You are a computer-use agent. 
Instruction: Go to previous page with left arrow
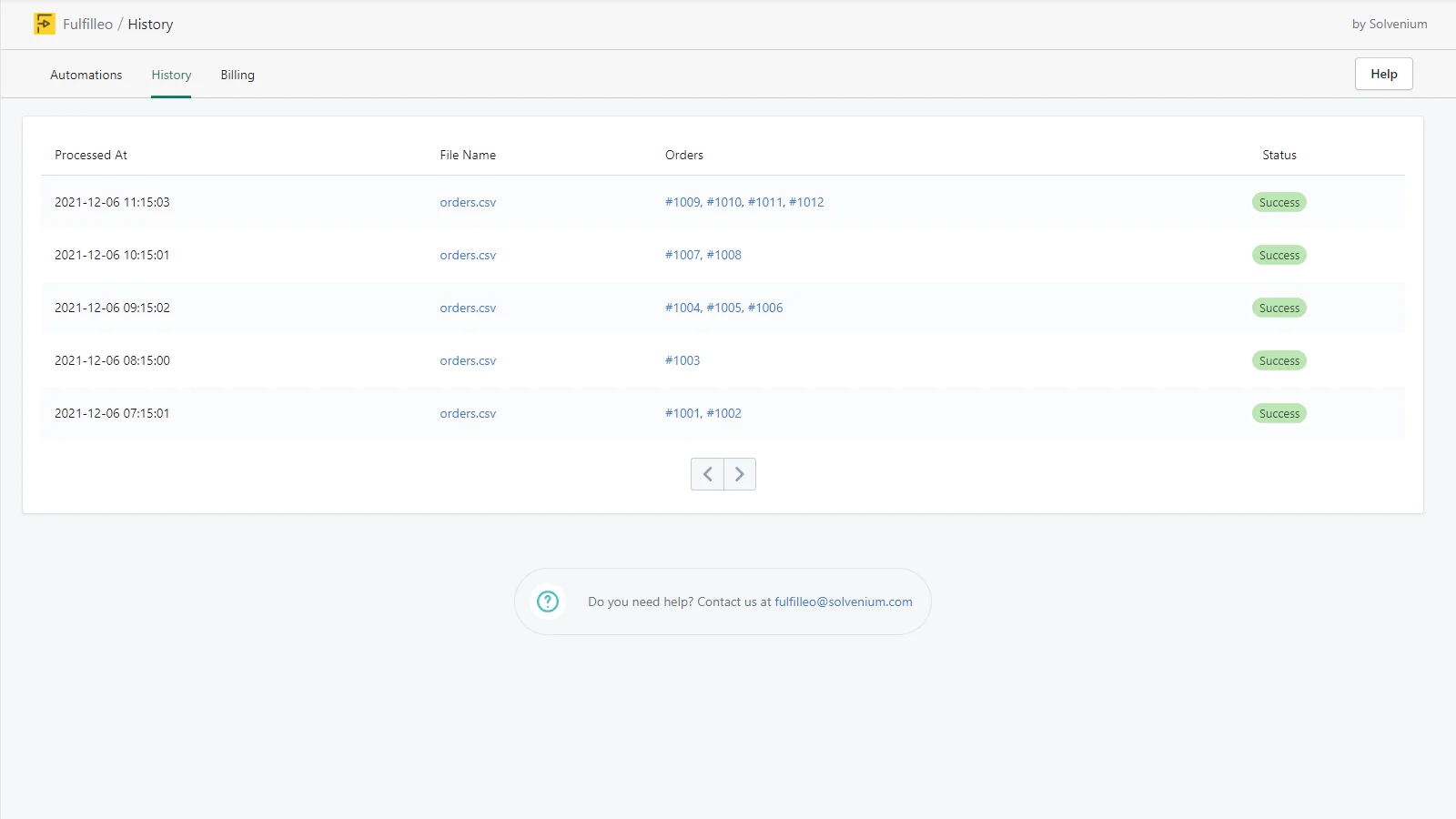707,474
